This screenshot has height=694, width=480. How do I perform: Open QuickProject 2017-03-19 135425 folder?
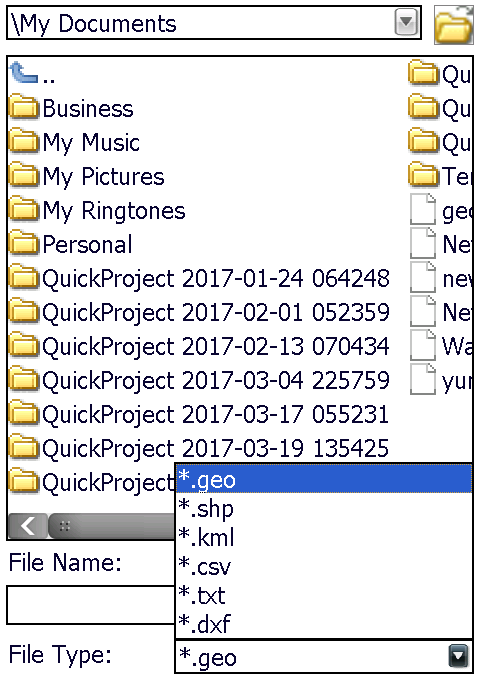[x=199, y=448]
